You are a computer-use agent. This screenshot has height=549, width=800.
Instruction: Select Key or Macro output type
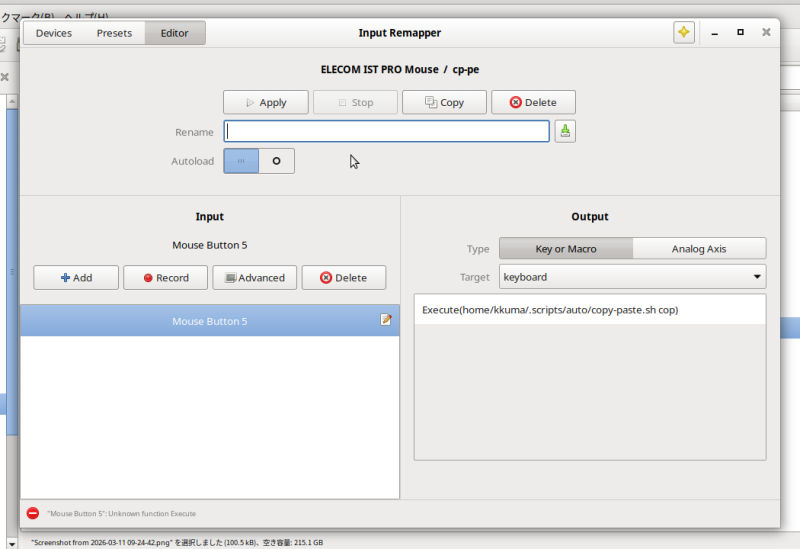point(565,248)
